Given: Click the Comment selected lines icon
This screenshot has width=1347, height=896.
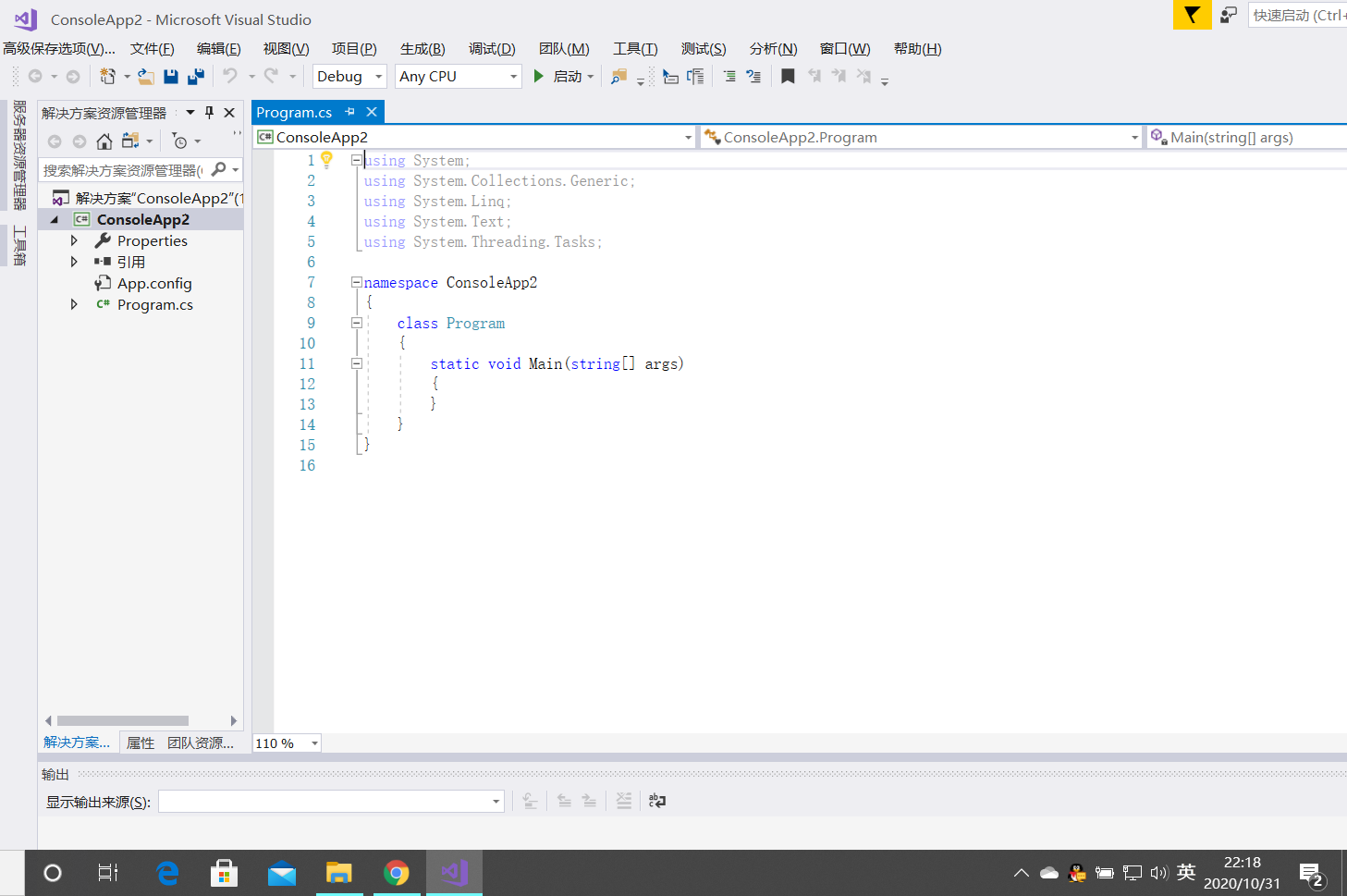Looking at the screenshot, I should tap(730, 77).
